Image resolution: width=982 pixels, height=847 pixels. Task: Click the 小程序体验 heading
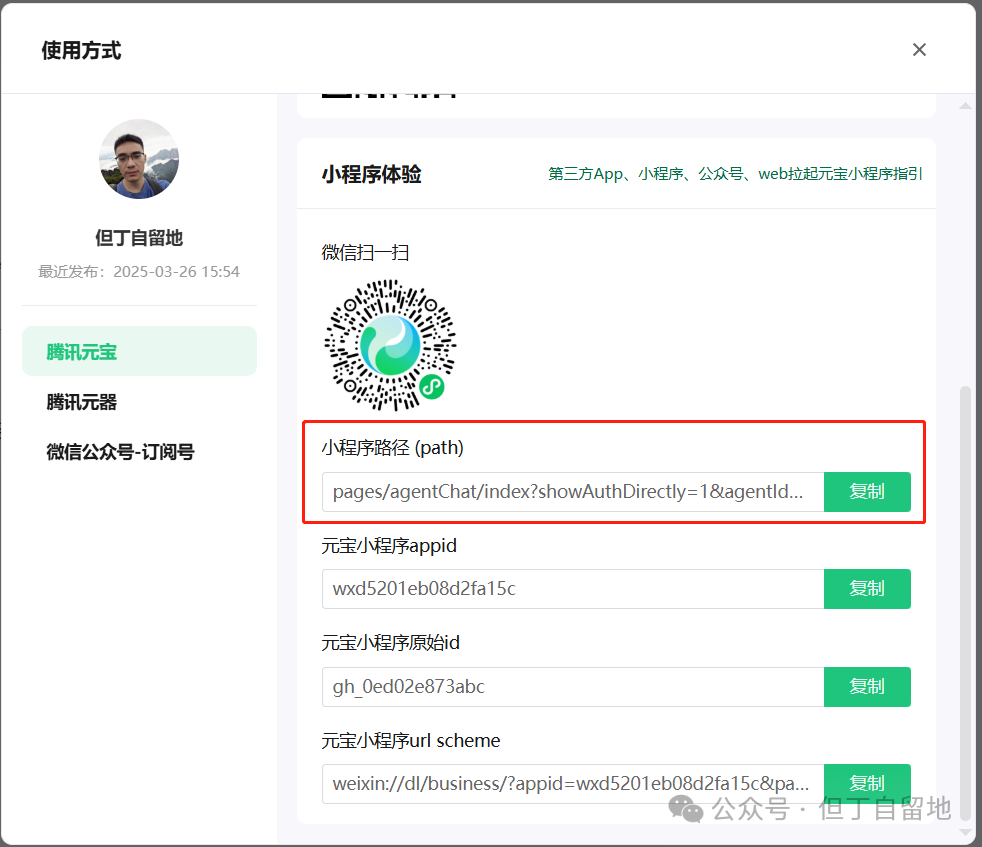[371, 174]
